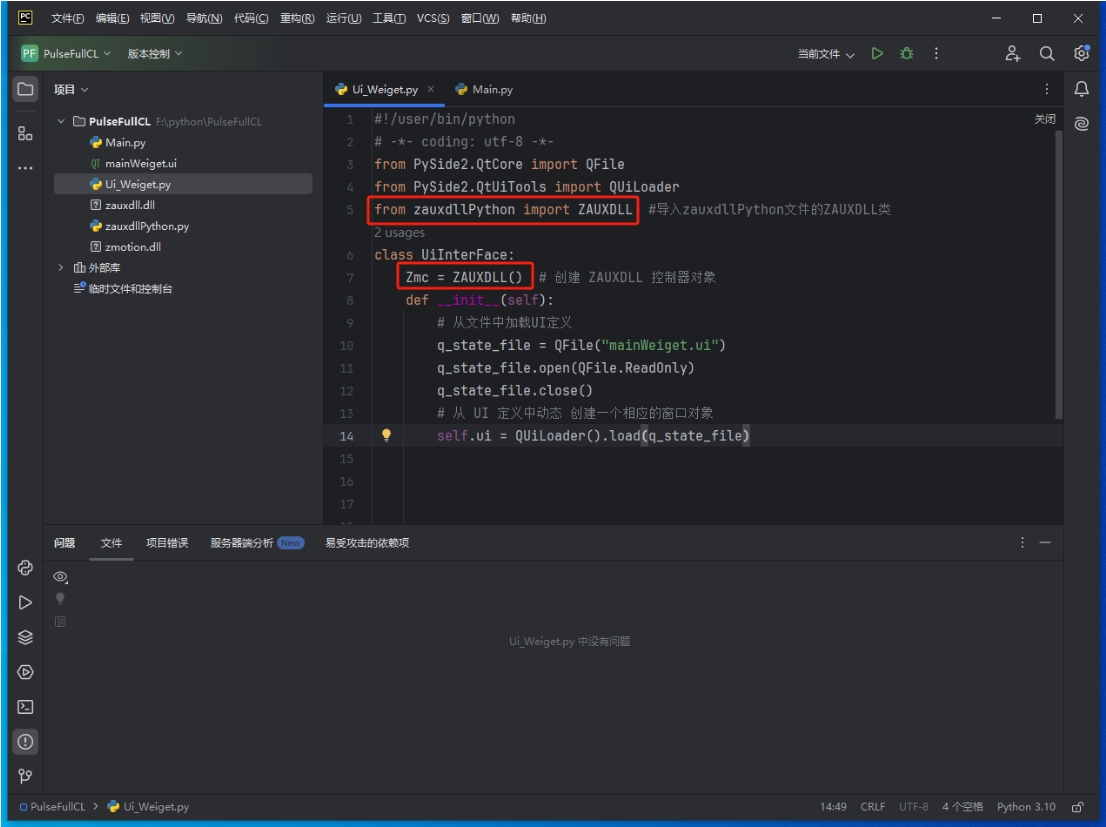Open editor tab options ellipsis
This screenshot has height=827, width=1106.
[x=1047, y=89]
